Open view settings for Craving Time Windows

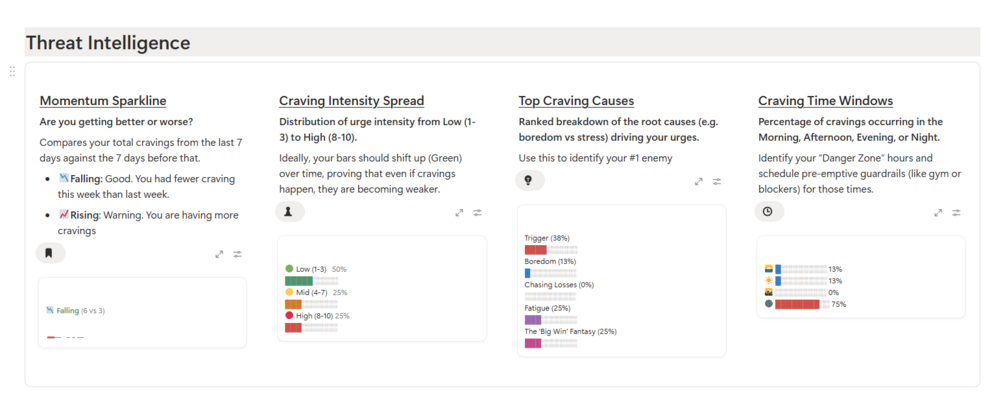tap(957, 213)
